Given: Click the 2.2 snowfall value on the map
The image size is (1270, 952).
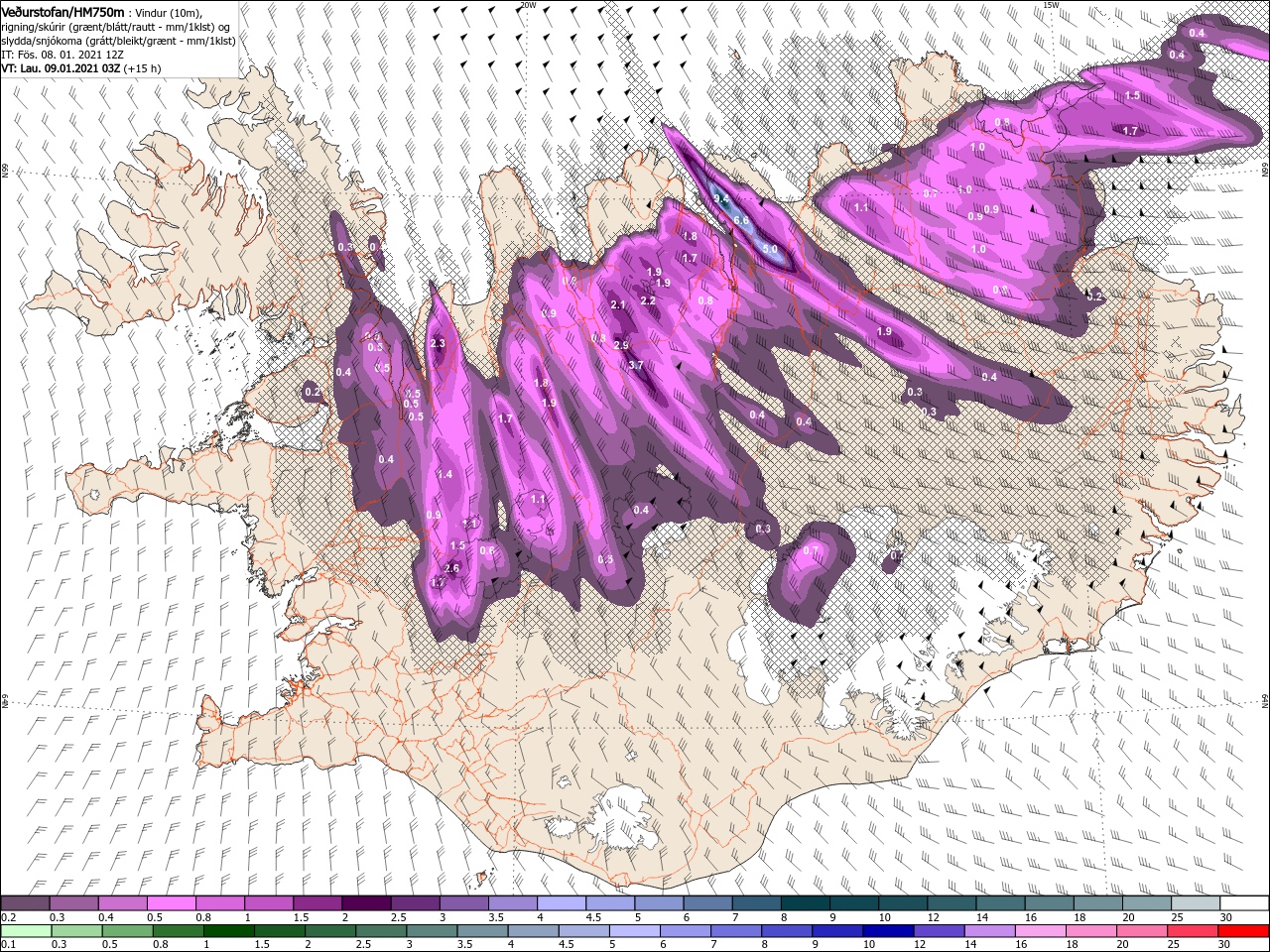Looking at the screenshot, I should (648, 300).
